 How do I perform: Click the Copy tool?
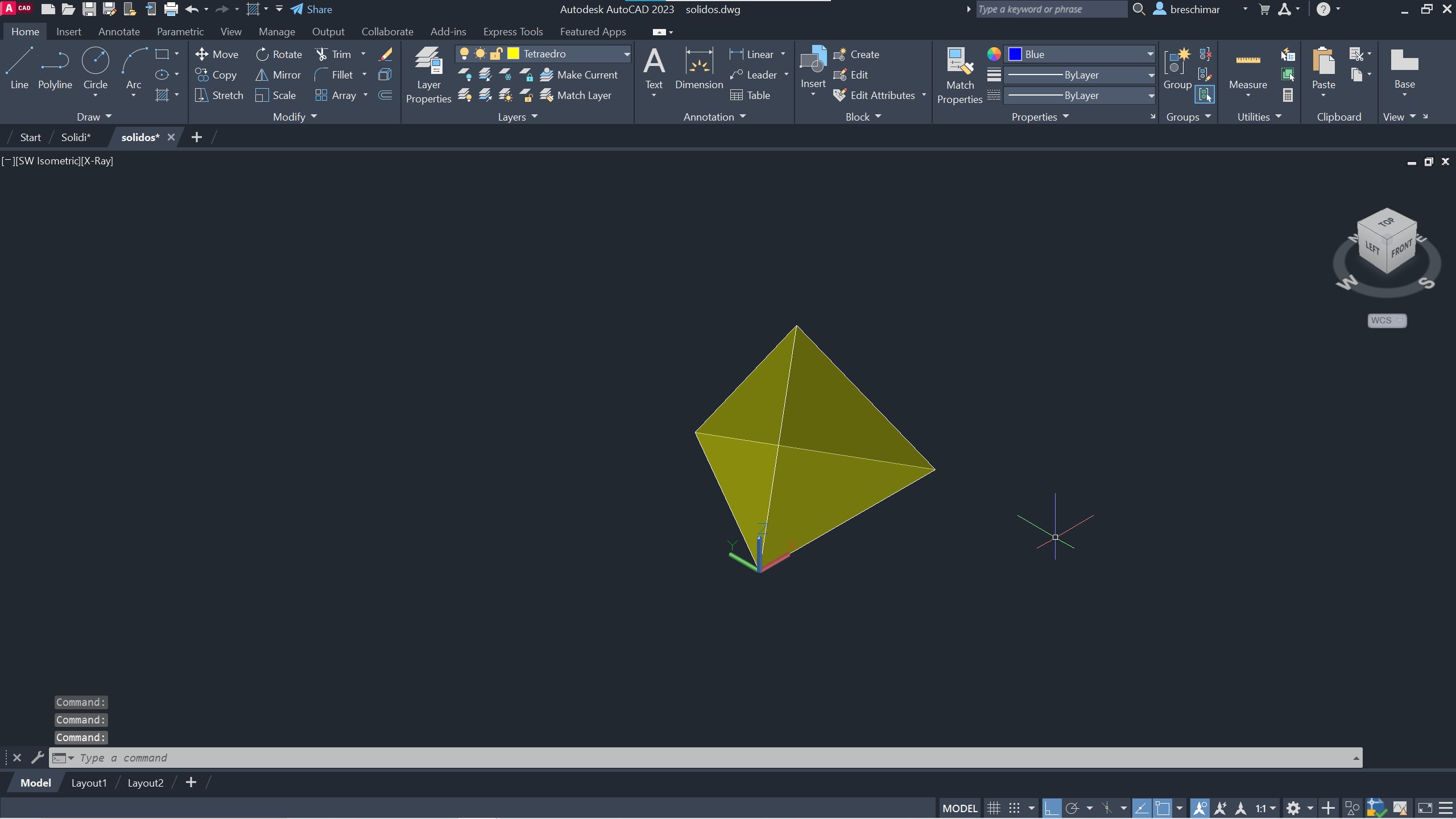(x=216, y=75)
